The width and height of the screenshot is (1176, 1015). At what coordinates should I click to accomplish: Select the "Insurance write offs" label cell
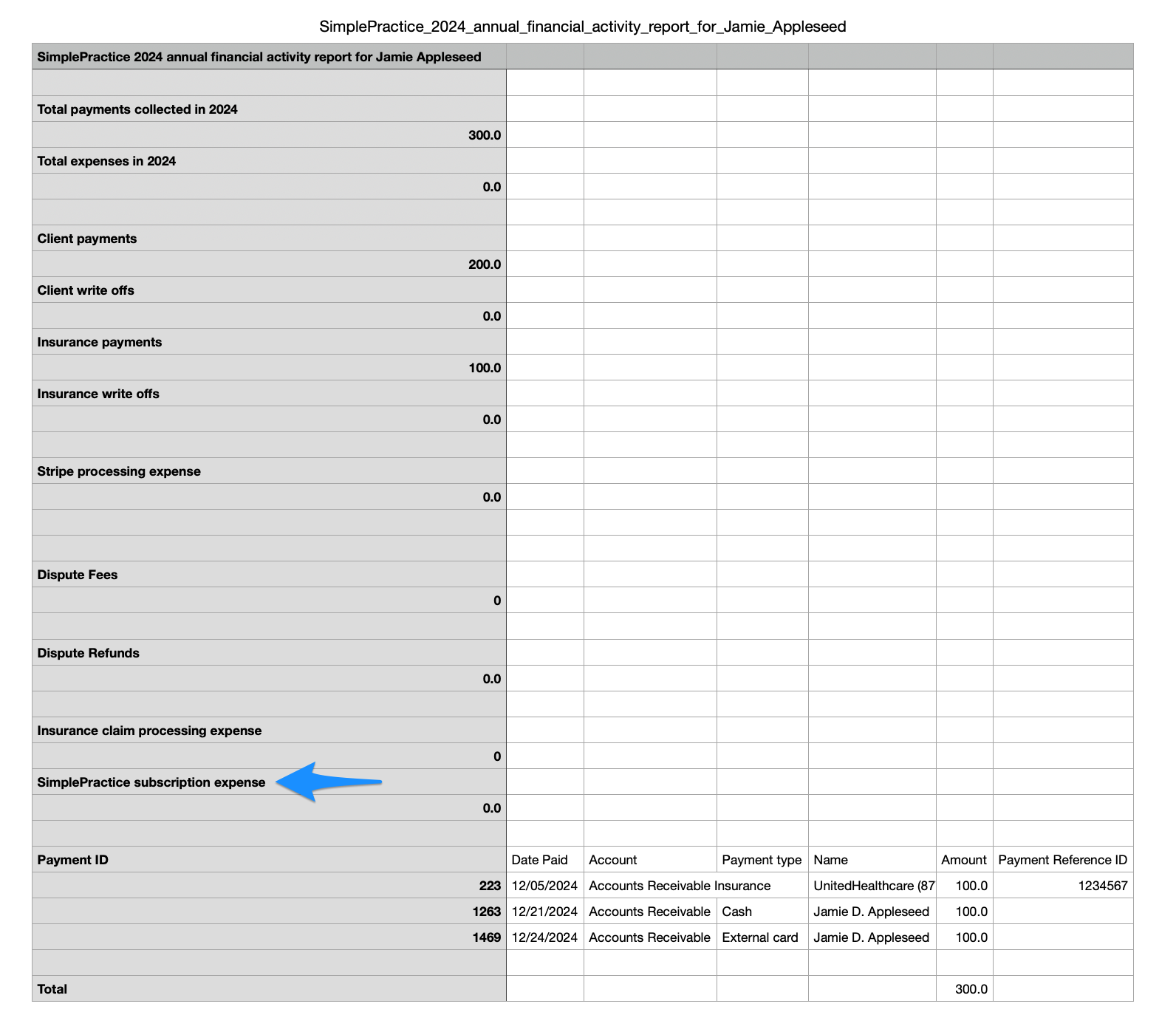[98, 394]
